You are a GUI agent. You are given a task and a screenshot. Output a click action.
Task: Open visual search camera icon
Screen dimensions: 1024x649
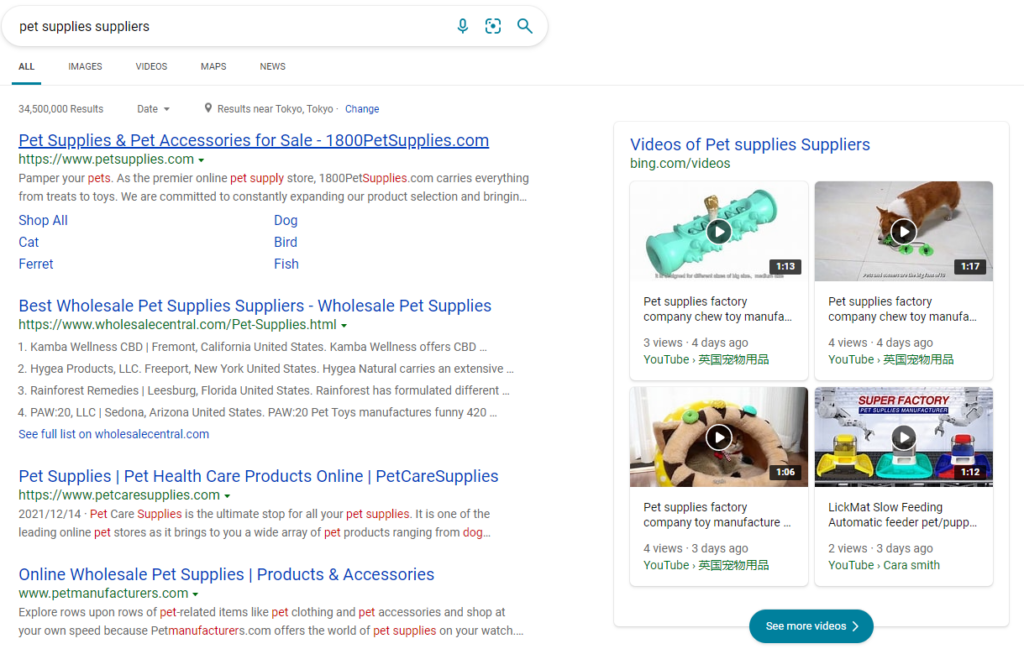(x=493, y=26)
